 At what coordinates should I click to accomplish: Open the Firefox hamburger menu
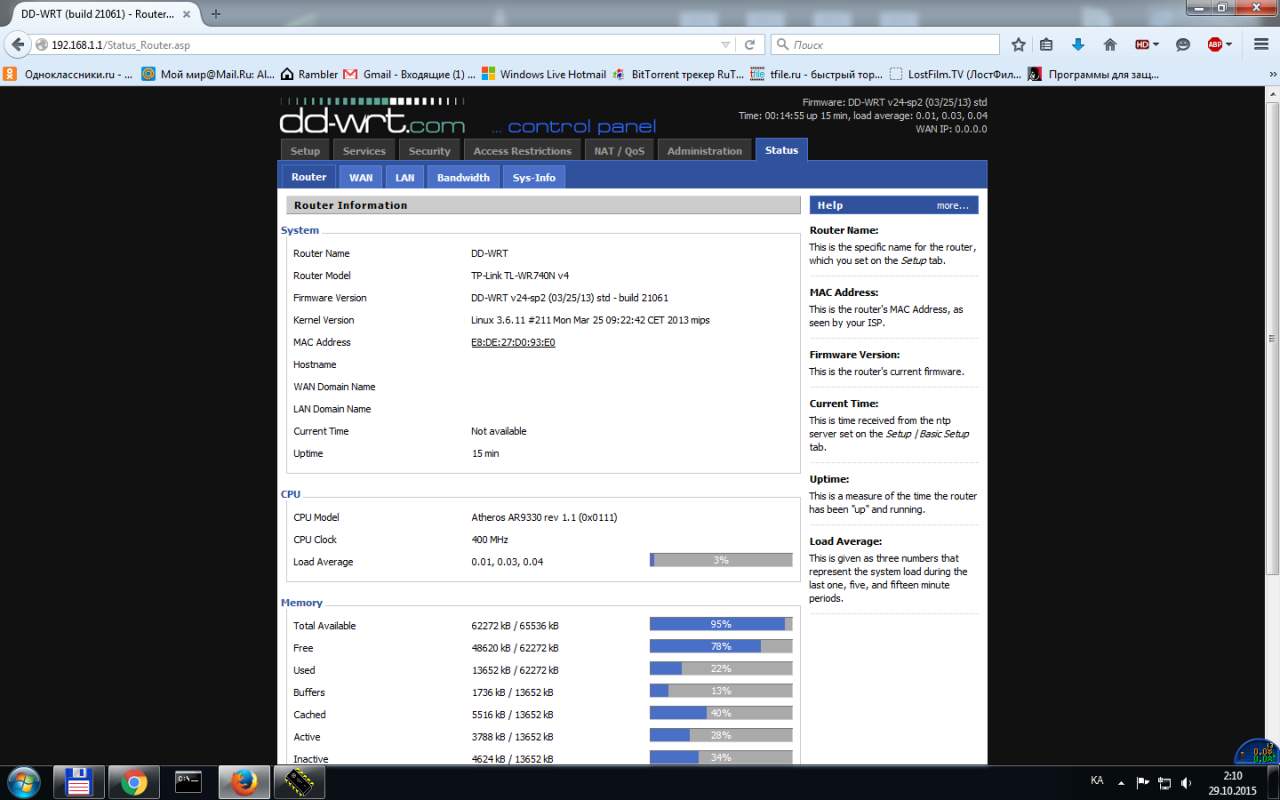[x=1261, y=45]
